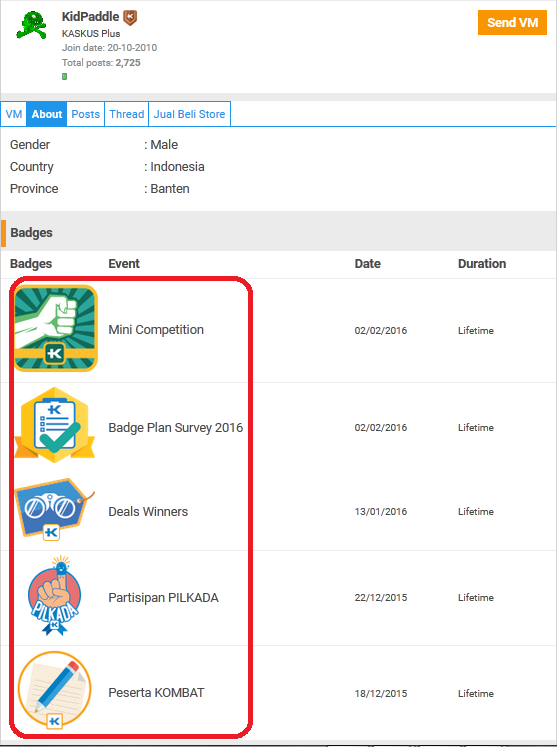
Task: Click Lifetime duration in Deals Winners row
Action: pos(476,512)
